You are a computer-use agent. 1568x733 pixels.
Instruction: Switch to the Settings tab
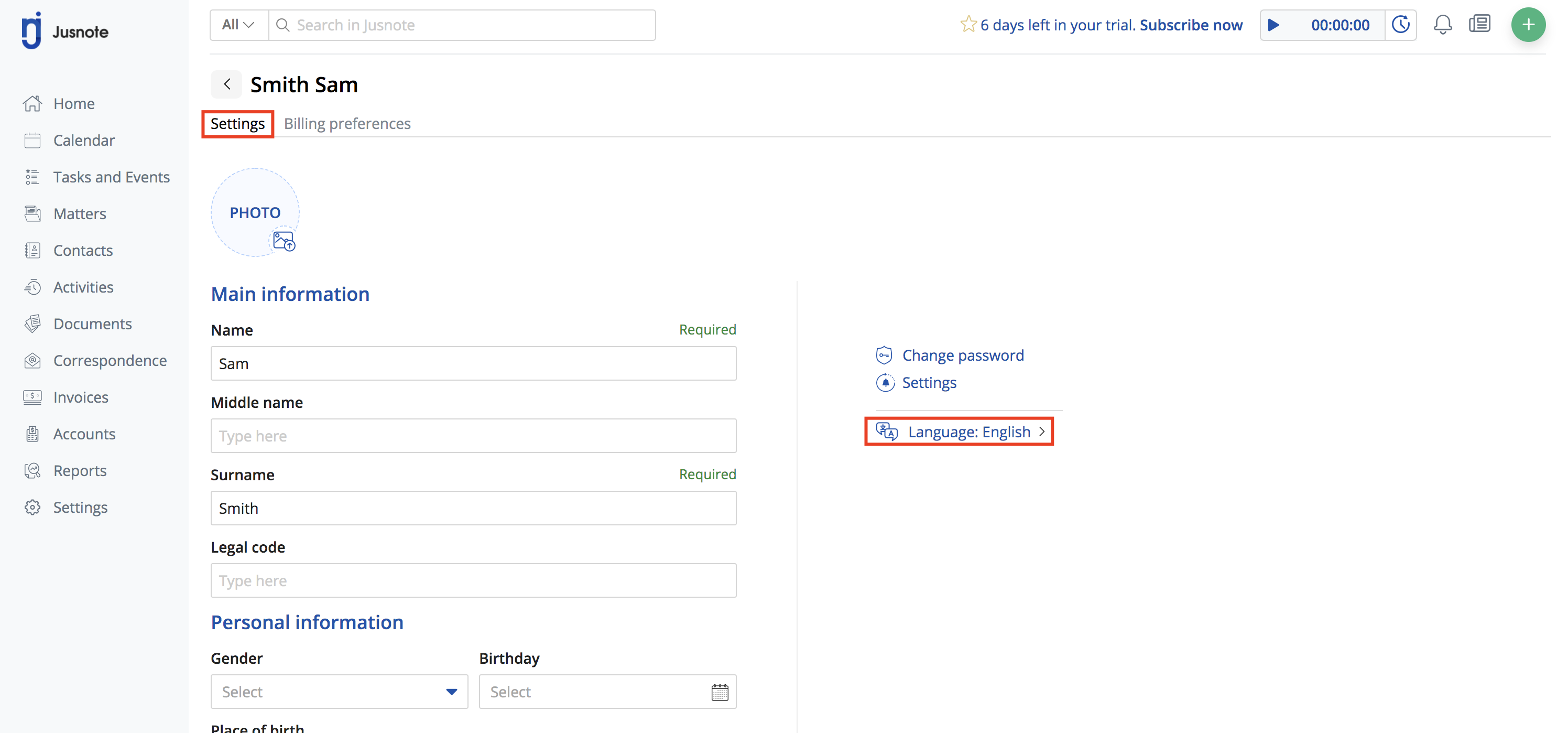coord(237,124)
